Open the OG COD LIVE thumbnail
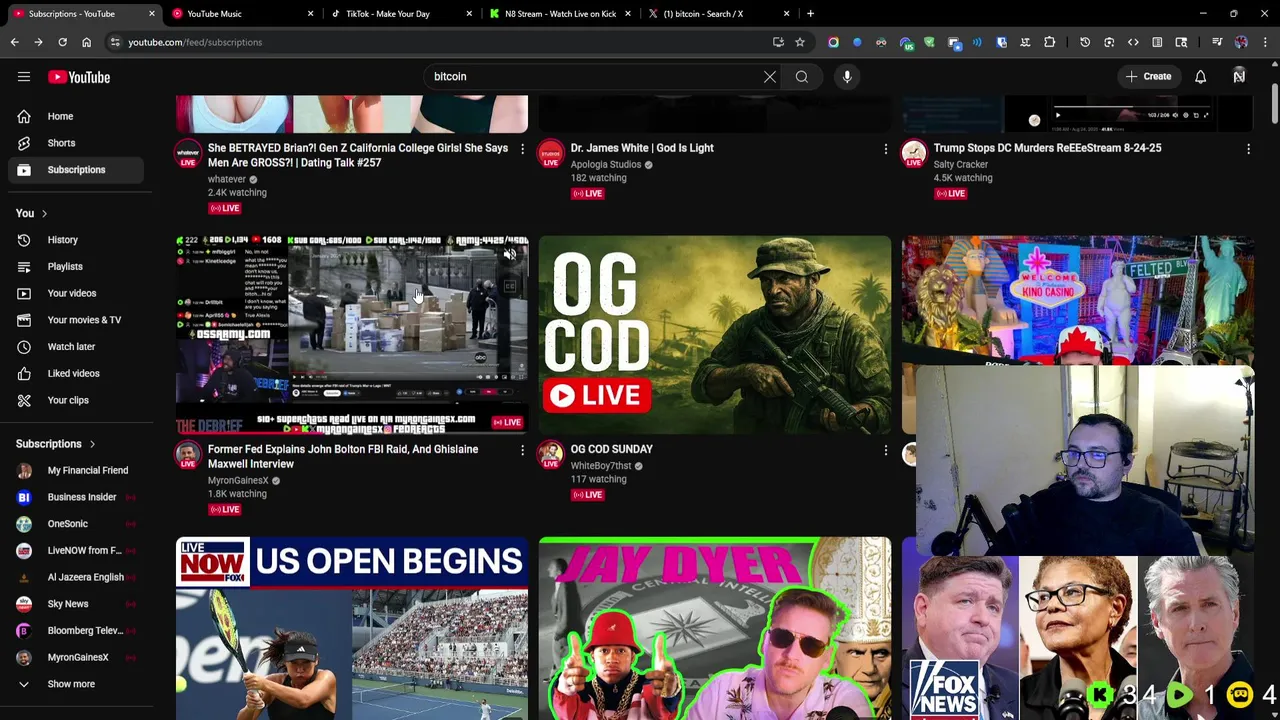The image size is (1280, 720). (715, 335)
